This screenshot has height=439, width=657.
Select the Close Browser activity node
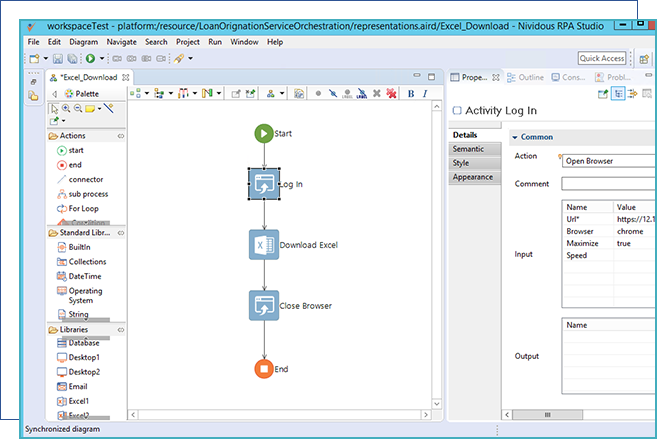264,306
